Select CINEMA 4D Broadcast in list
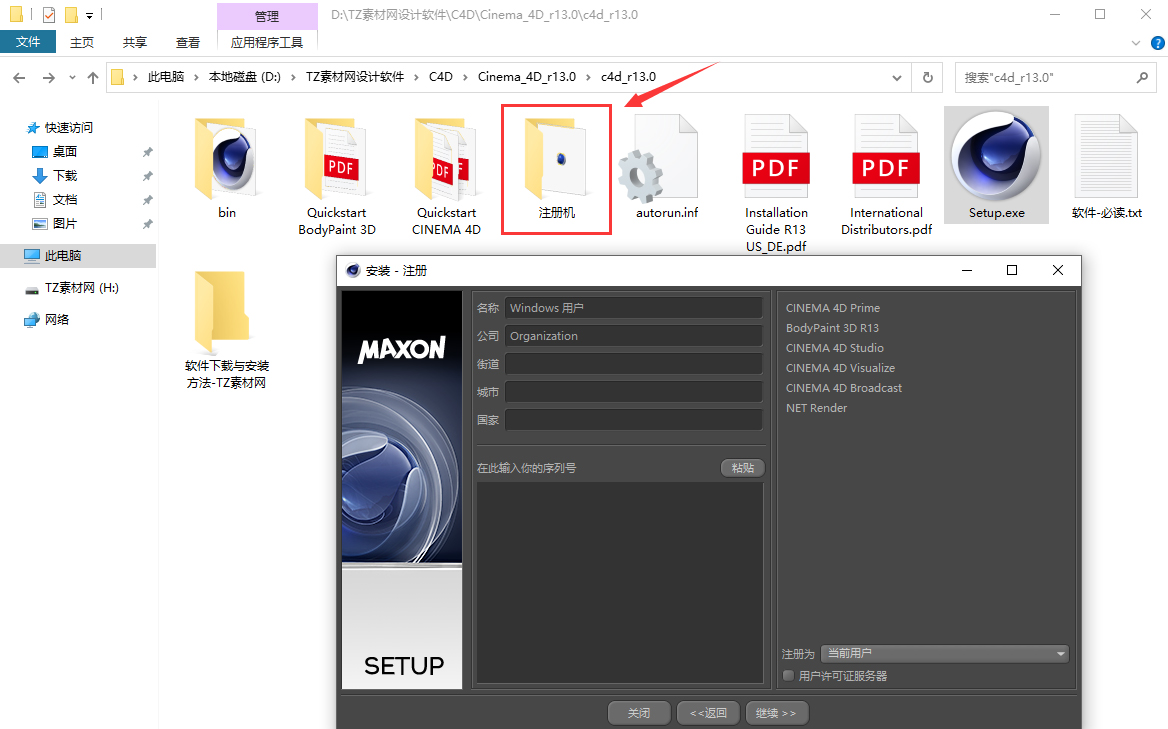Viewport: 1168px width, 729px height. (x=843, y=388)
